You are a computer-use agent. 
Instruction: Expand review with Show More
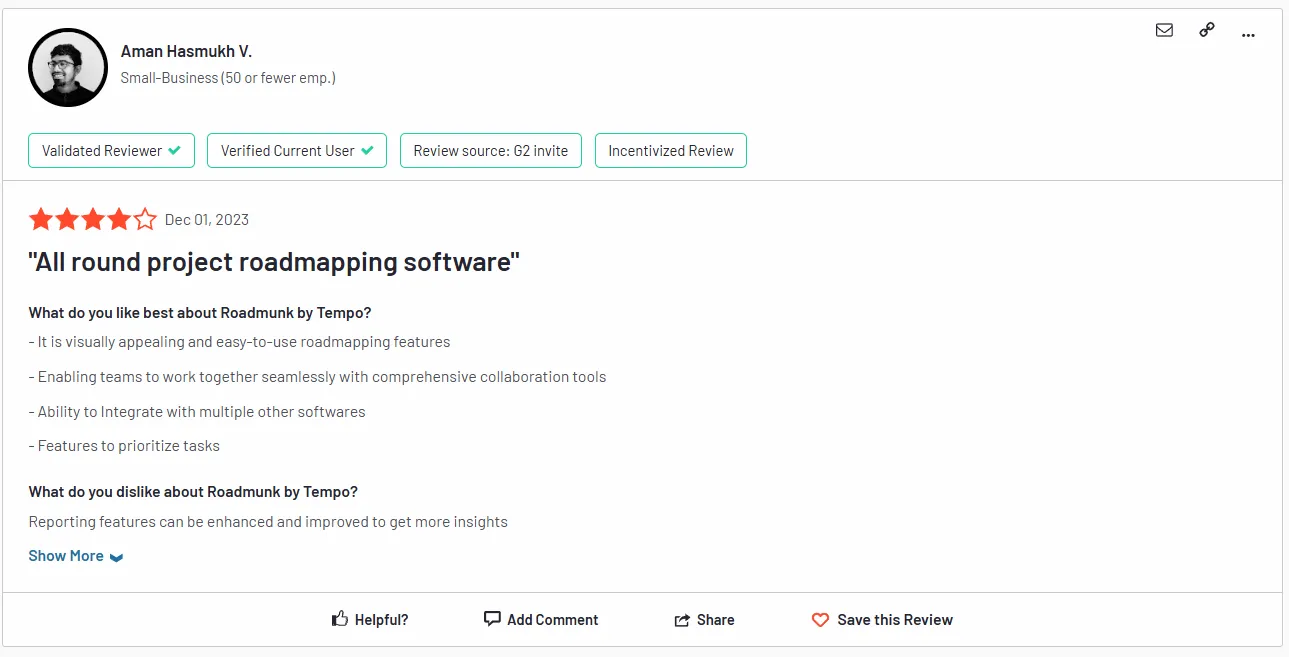point(76,556)
